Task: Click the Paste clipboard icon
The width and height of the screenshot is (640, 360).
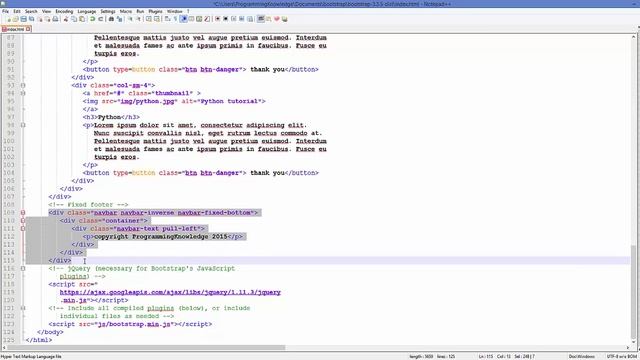Action: 82,19
